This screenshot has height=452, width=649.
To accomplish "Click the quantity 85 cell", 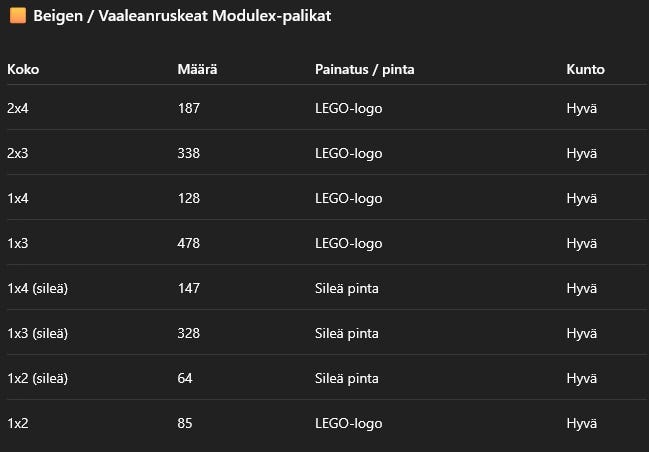I will coord(185,423).
